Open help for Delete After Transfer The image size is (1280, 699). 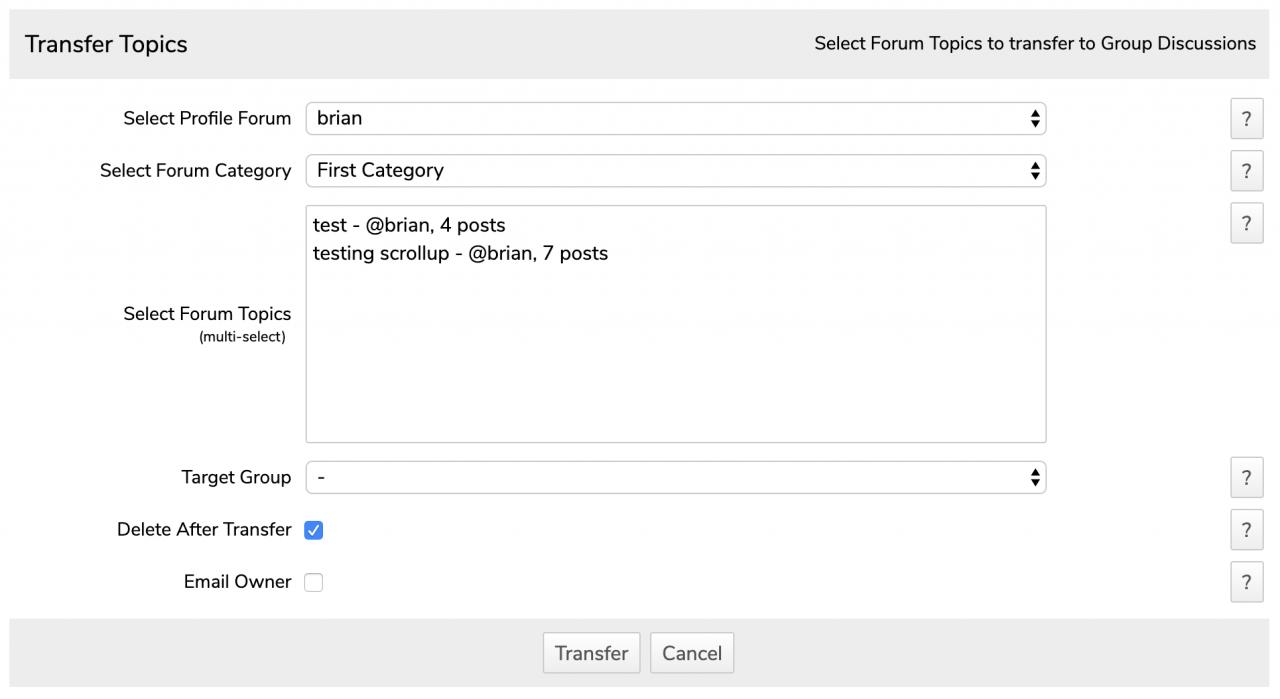tap(1246, 530)
